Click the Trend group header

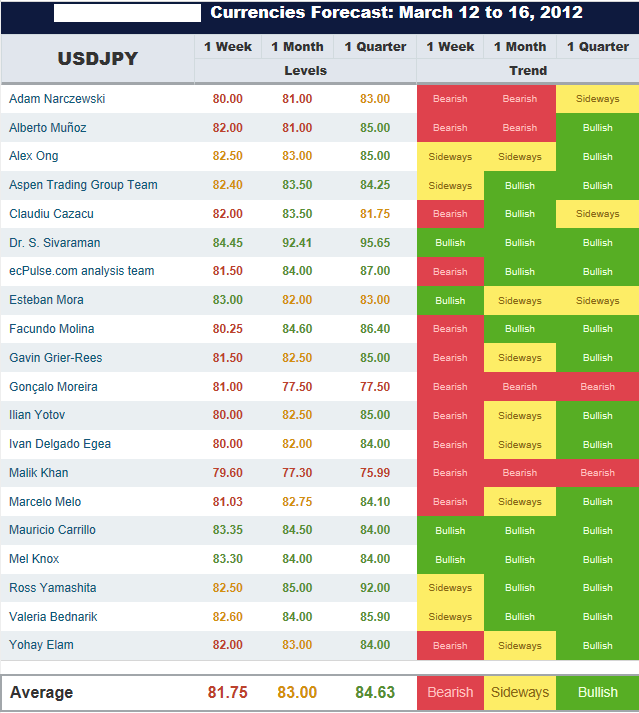tap(528, 71)
